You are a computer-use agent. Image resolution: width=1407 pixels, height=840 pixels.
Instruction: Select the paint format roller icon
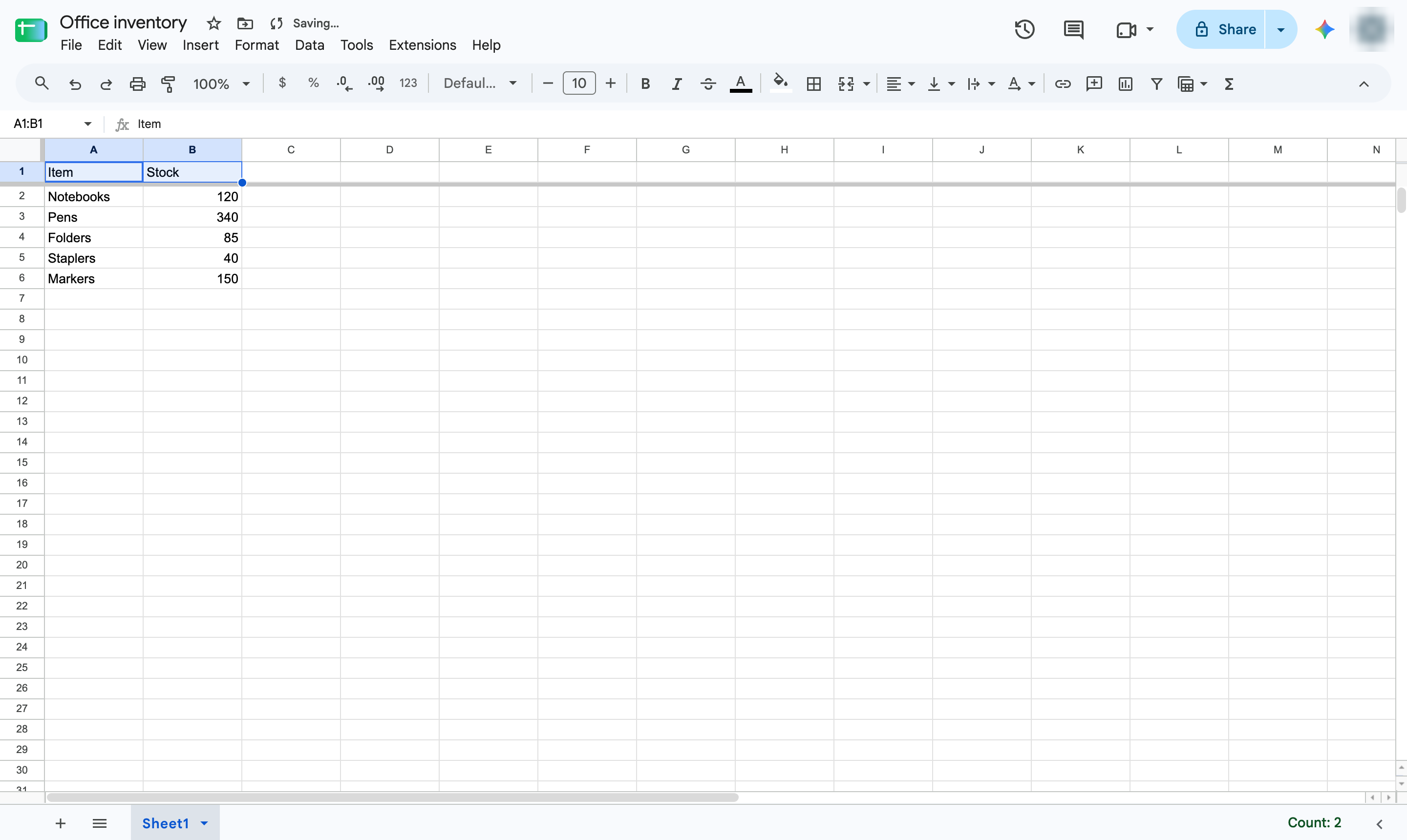(168, 84)
